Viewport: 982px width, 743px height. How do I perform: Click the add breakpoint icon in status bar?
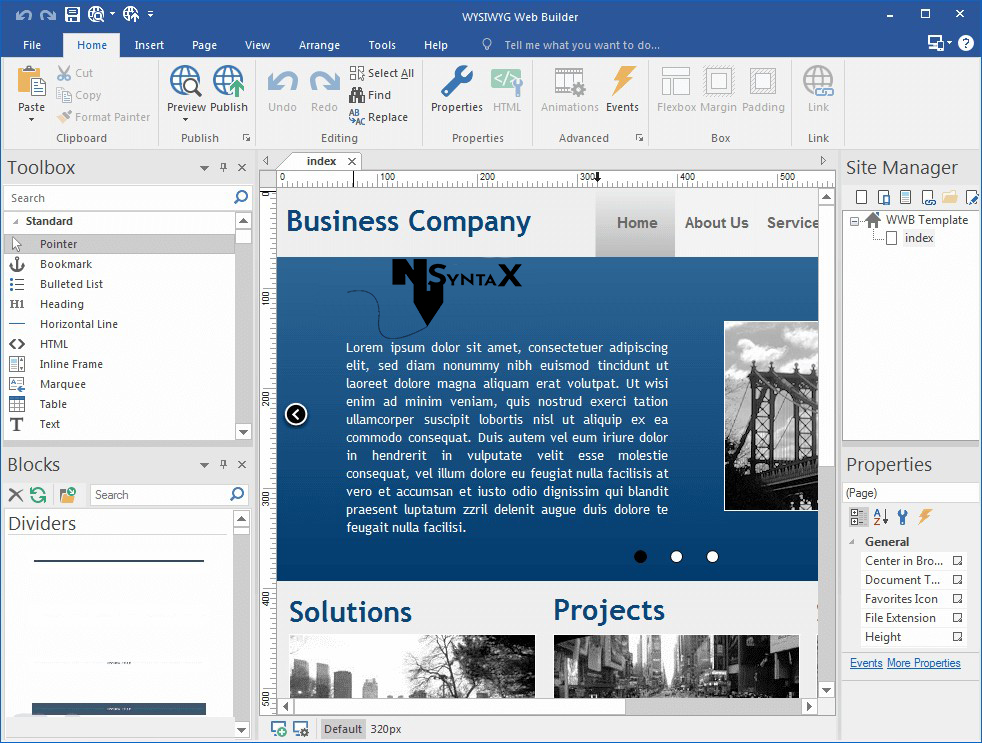click(x=278, y=729)
